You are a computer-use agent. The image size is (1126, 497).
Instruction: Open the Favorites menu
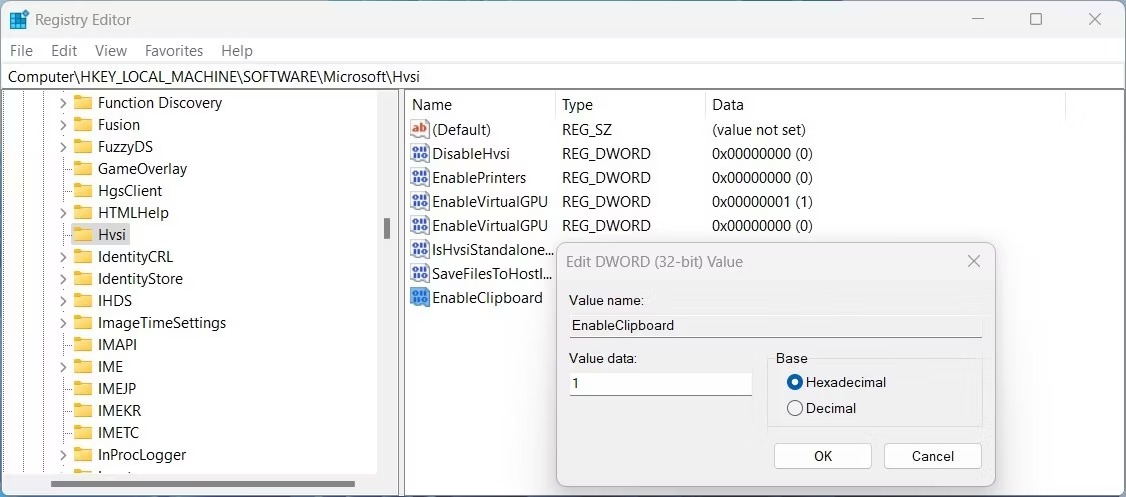click(x=174, y=51)
